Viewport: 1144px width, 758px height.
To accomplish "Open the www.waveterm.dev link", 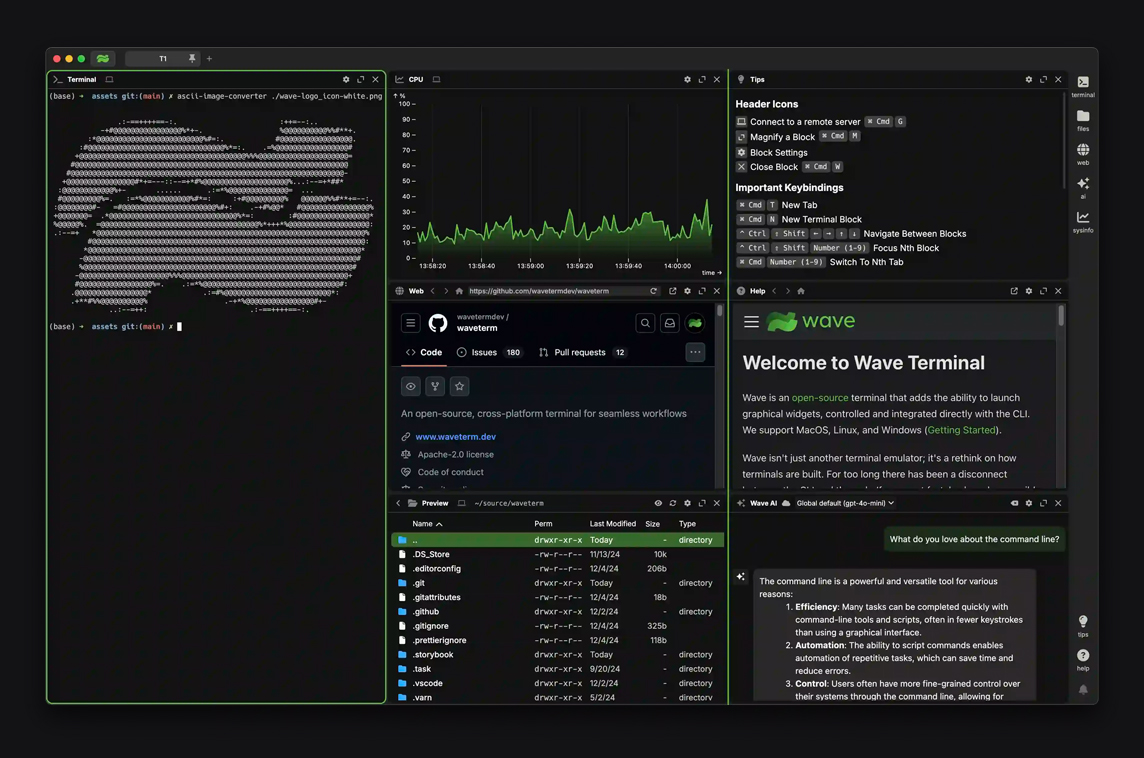I will (455, 437).
